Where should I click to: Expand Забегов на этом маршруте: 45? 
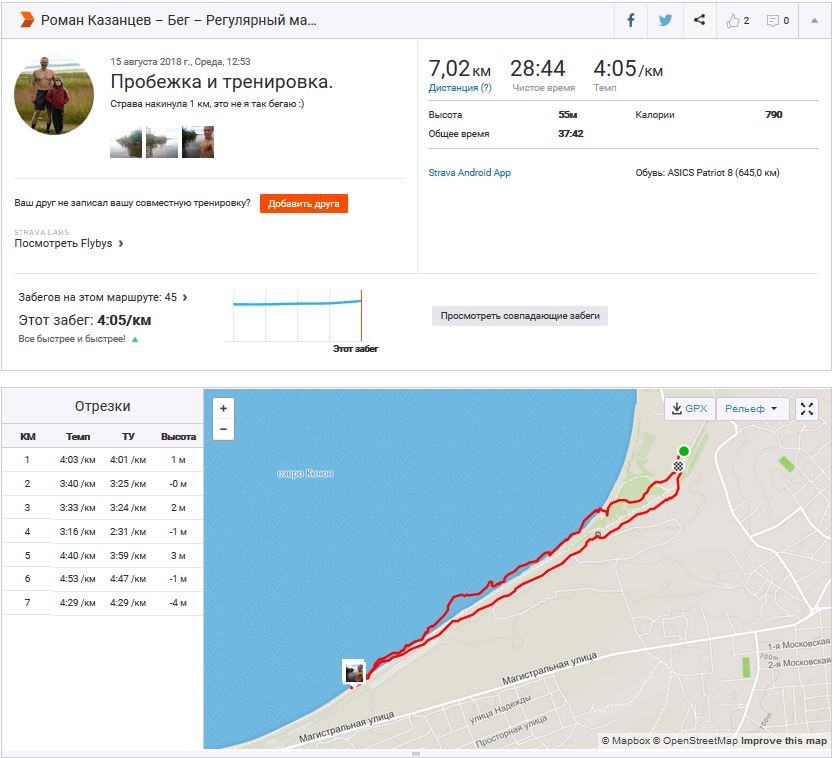(103, 297)
